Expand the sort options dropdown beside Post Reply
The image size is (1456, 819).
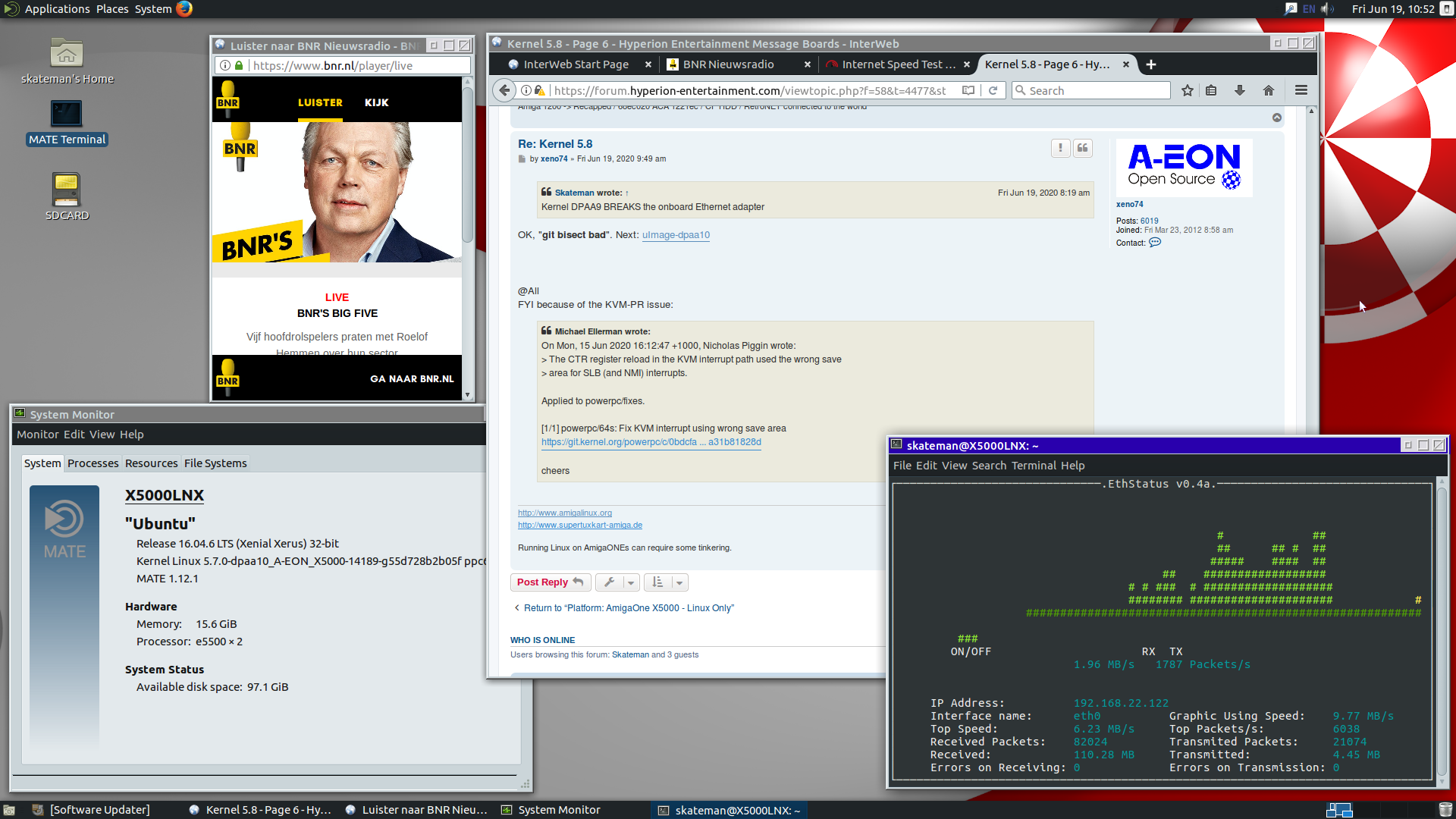[666, 582]
